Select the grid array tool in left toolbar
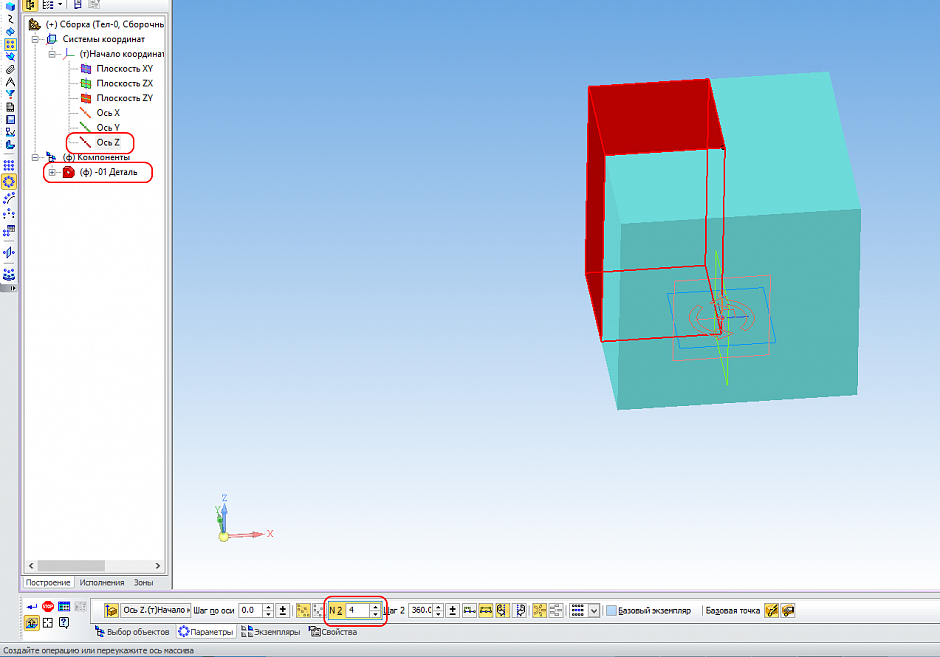Viewport: 940px width, 657px height. pyautogui.click(x=10, y=165)
